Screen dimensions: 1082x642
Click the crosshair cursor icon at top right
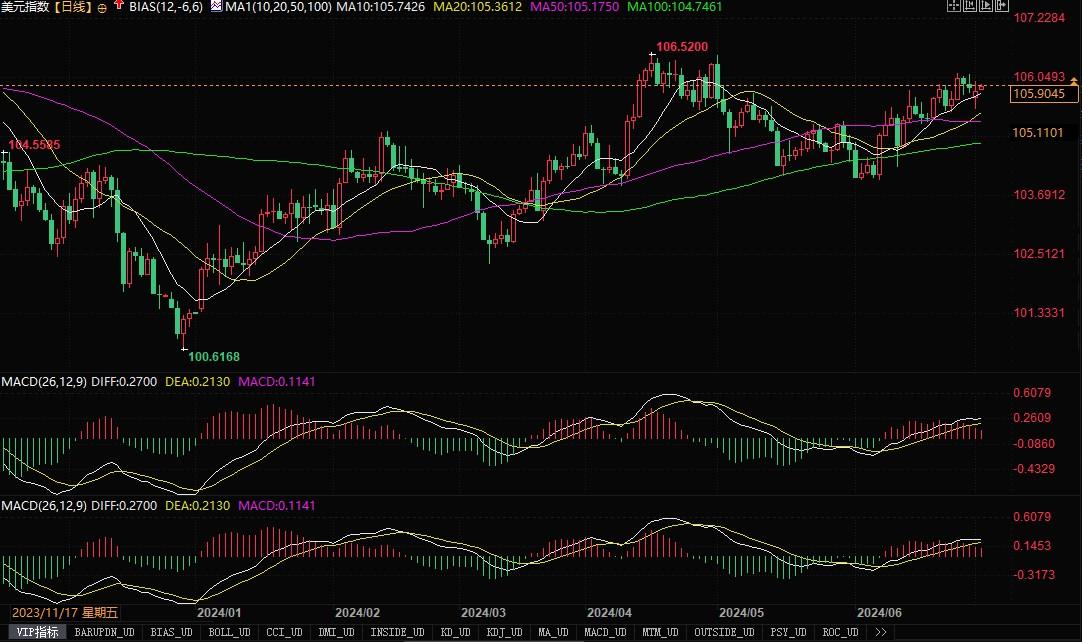[953, 6]
